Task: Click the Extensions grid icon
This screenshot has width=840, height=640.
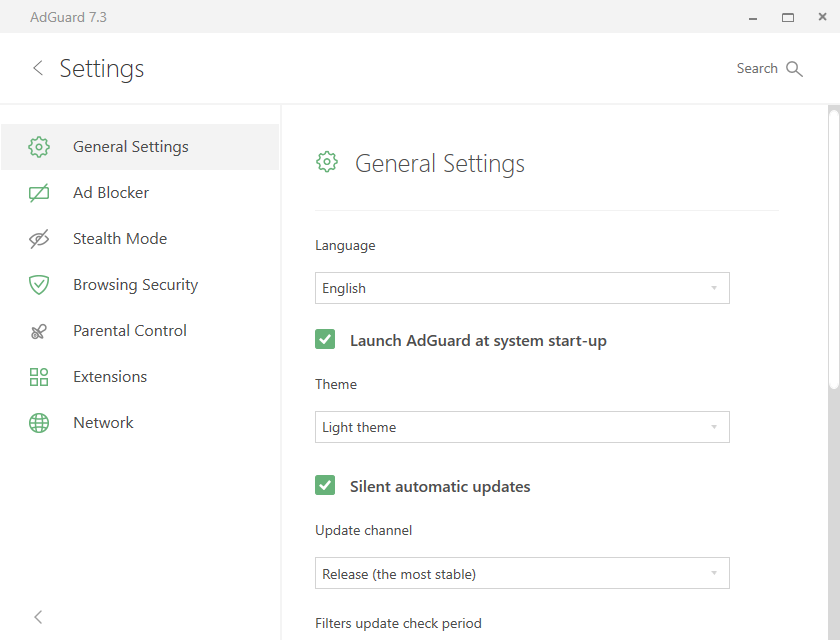Action: 39,377
